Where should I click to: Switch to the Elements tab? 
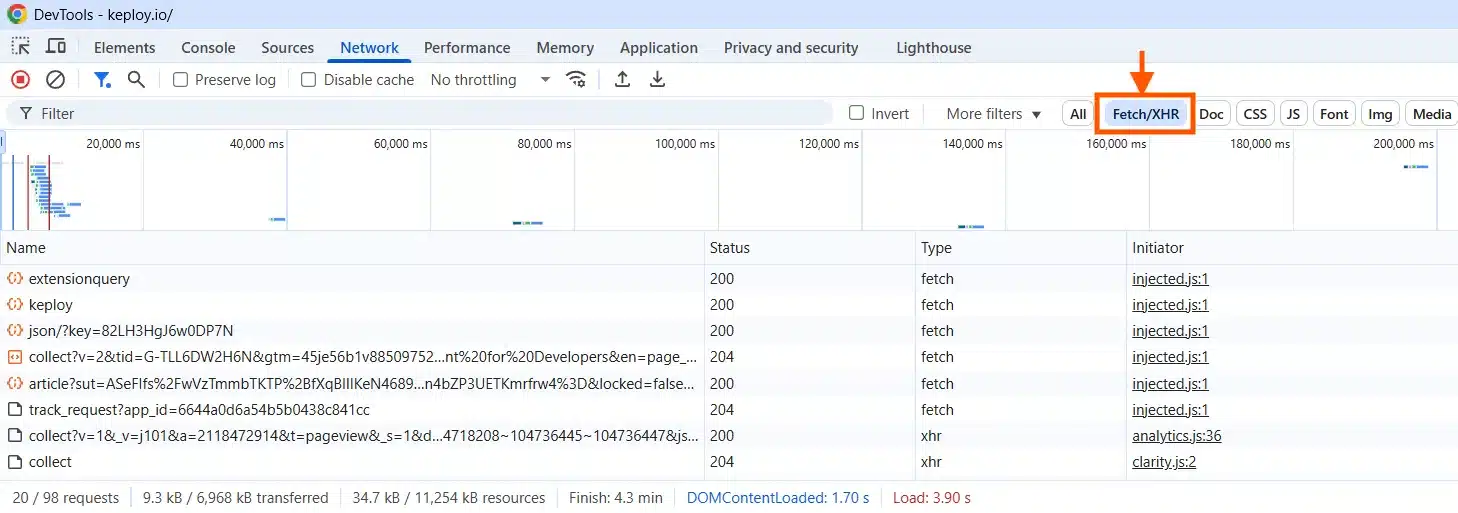[124, 47]
